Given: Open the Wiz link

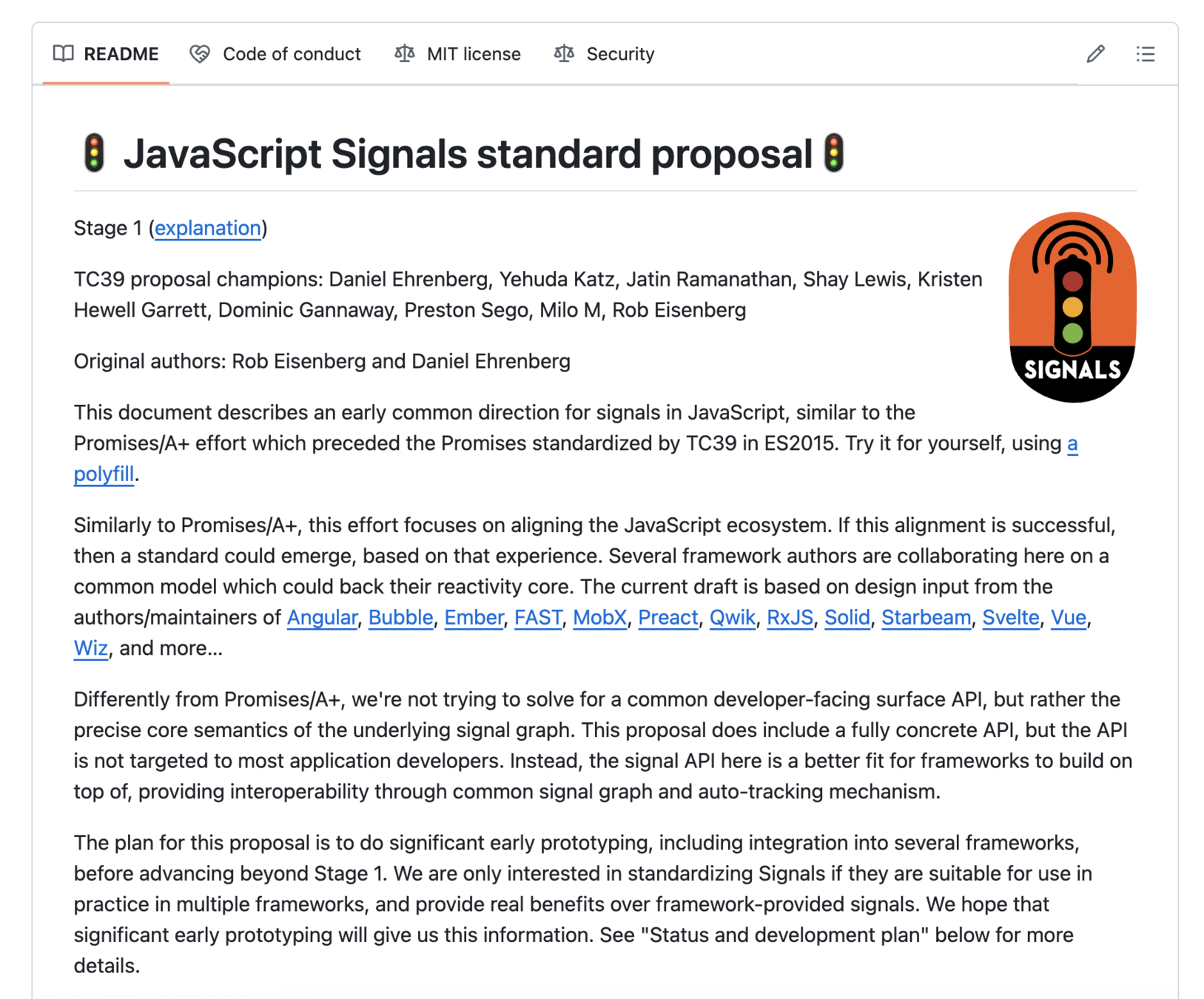Looking at the screenshot, I should [91, 648].
